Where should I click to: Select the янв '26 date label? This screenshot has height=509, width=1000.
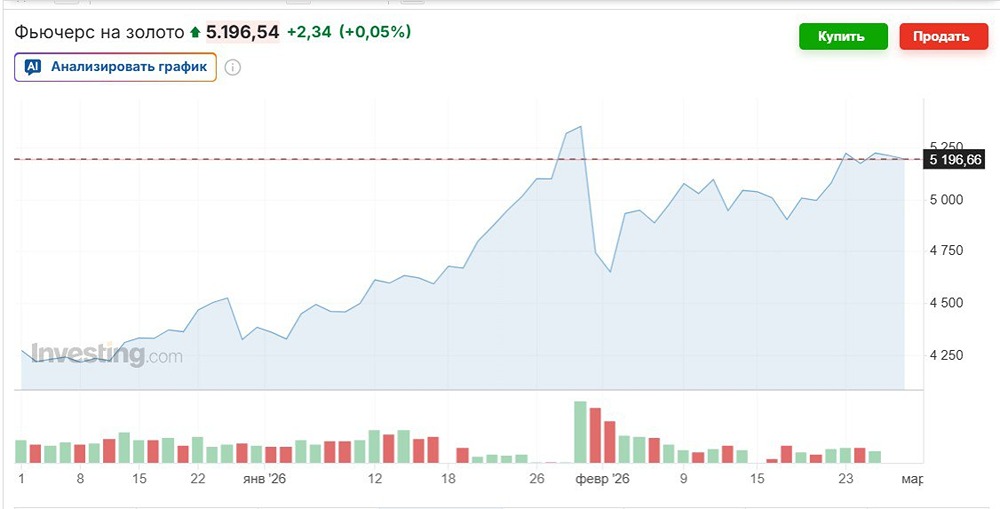click(x=264, y=480)
